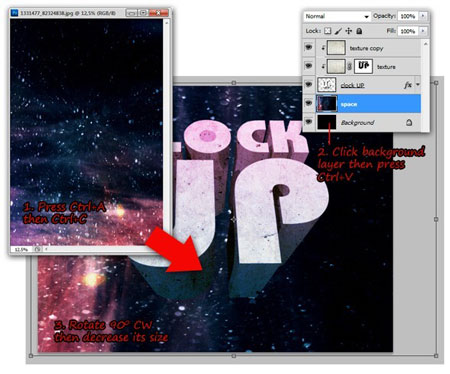Open the Opacity slider arrow
The width and height of the screenshot is (450, 374).
[423, 16]
